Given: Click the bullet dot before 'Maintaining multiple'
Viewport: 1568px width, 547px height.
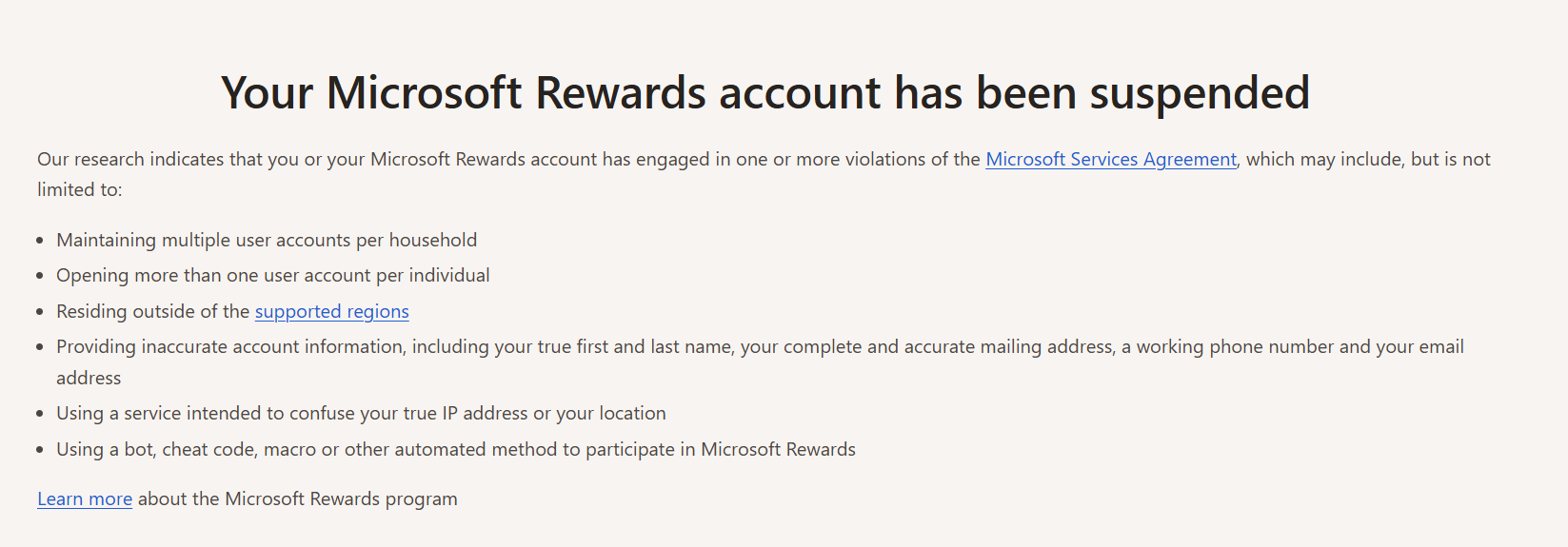Looking at the screenshot, I should point(40,241).
